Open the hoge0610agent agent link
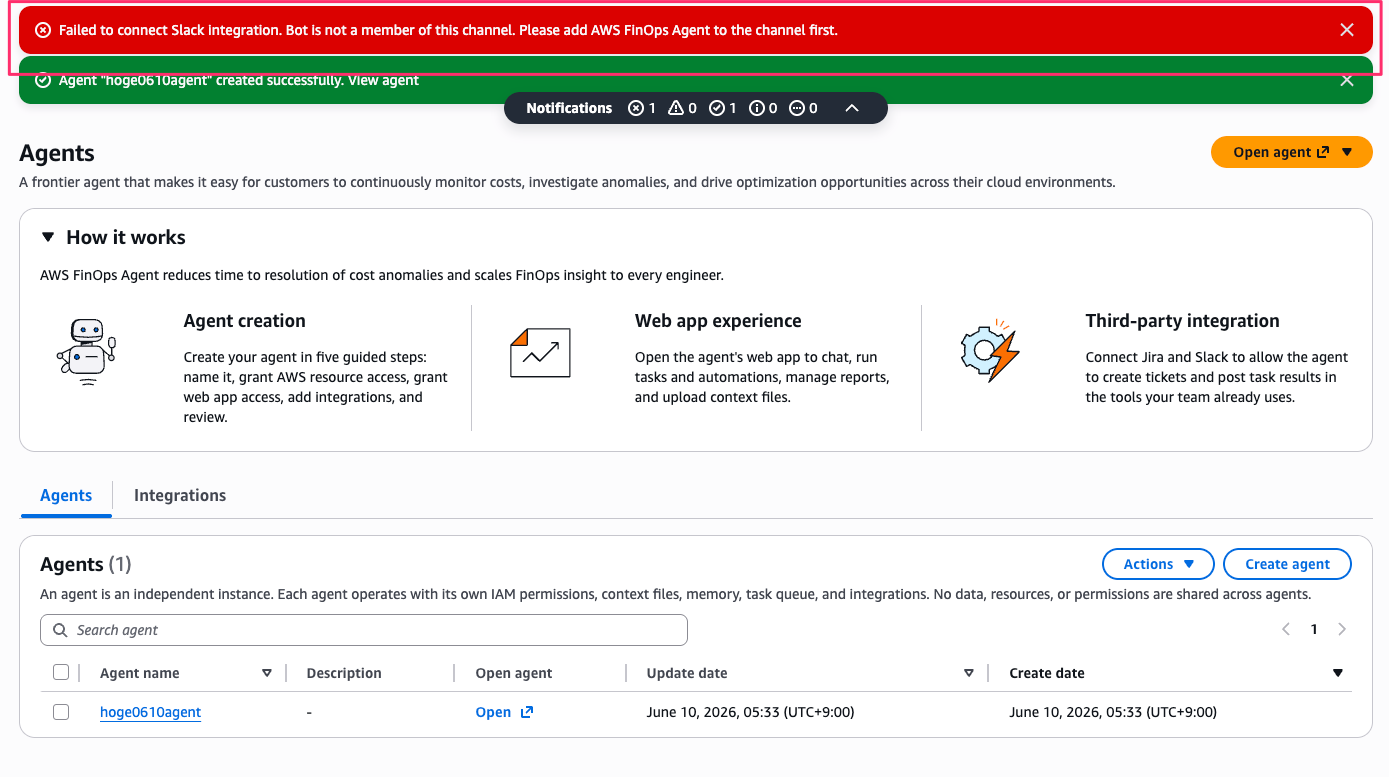1389x777 pixels. coord(150,713)
